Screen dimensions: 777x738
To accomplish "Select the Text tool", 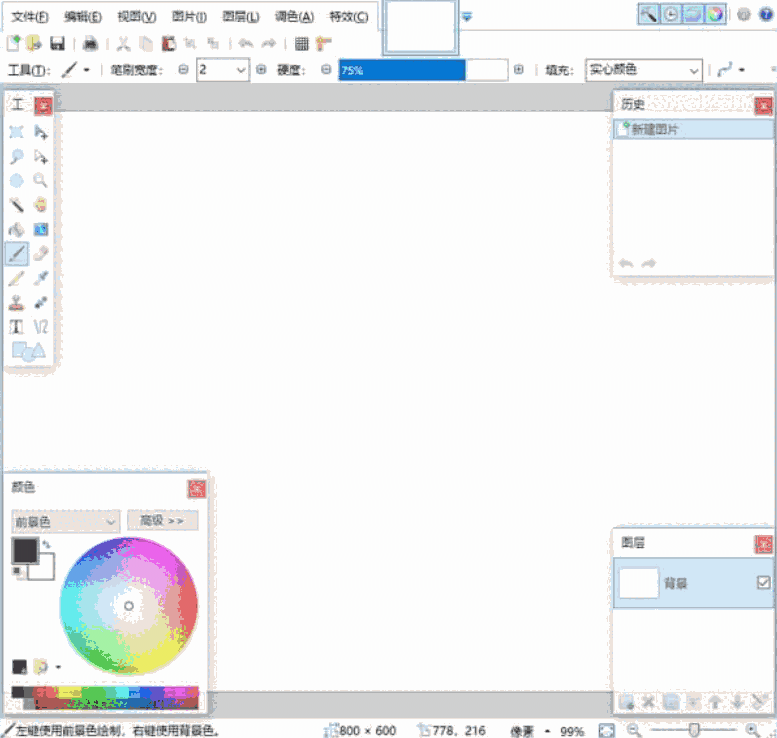I will pos(16,327).
